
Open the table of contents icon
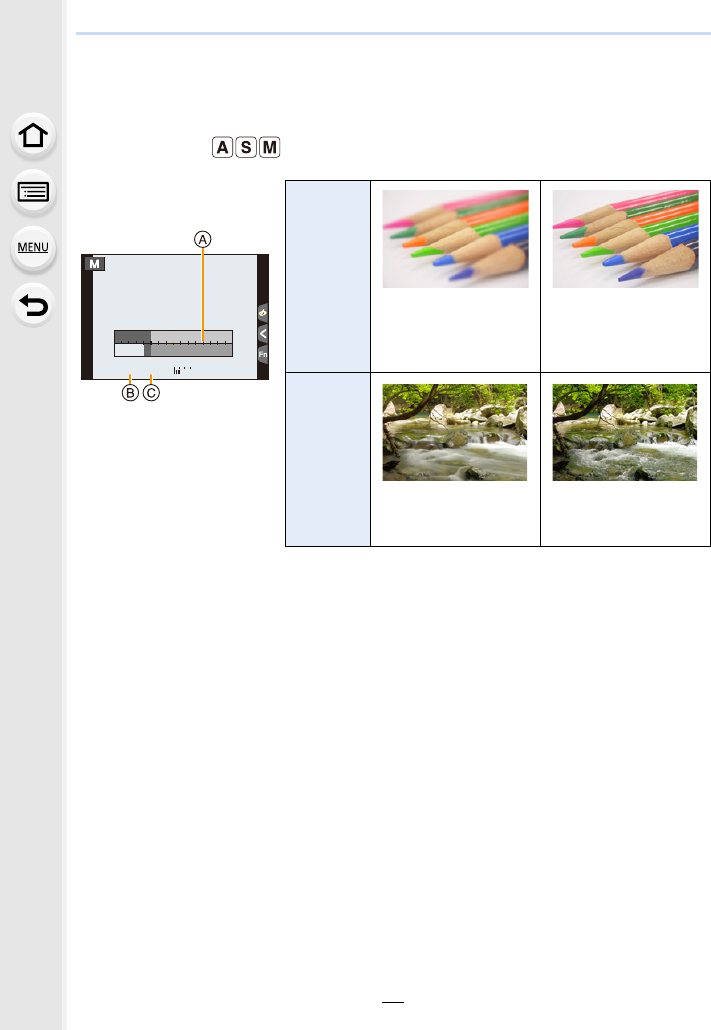(33, 192)
